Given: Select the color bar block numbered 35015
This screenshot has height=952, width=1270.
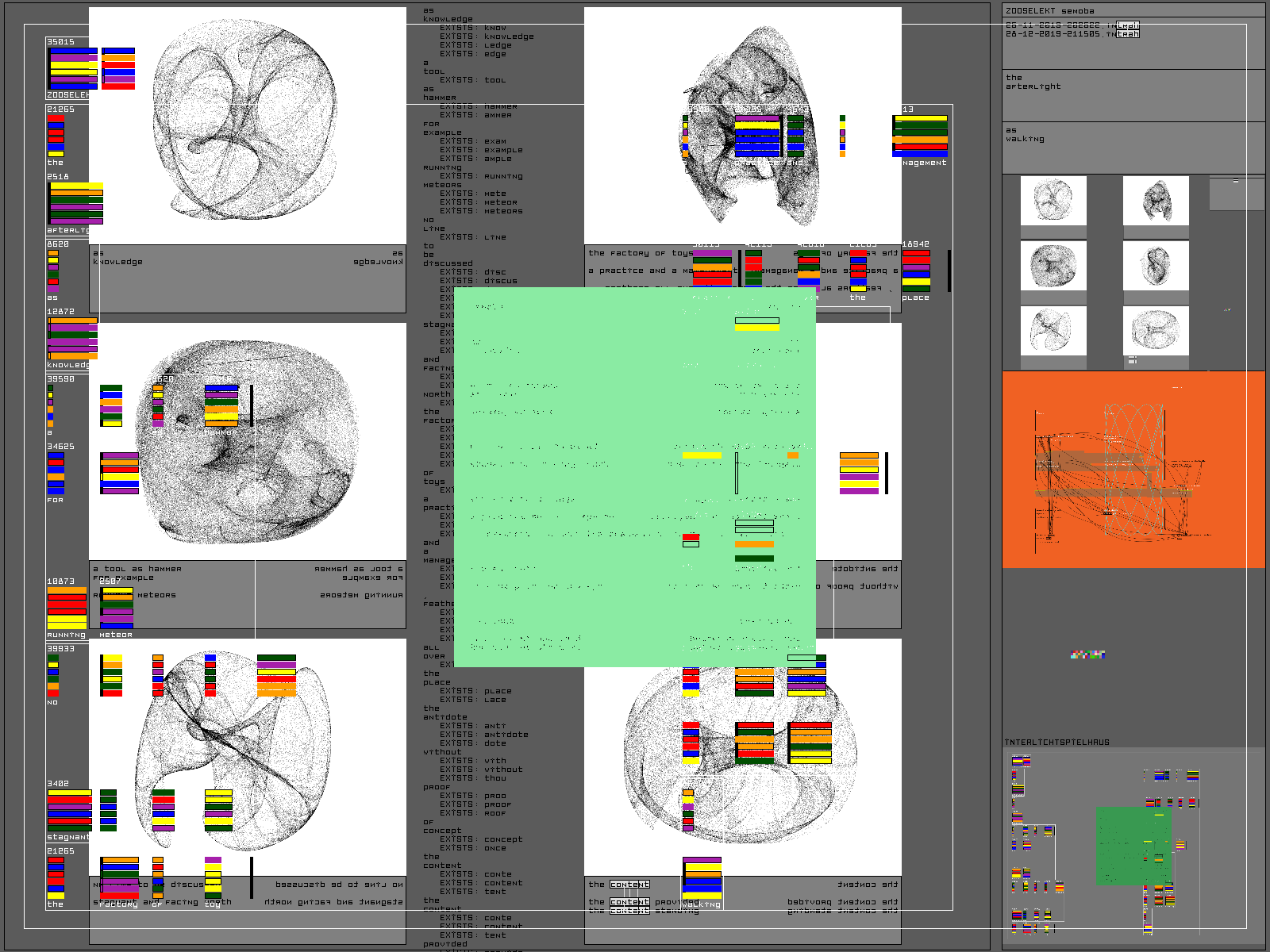Looking at the screenshot, I should click(x=73, y=68).
